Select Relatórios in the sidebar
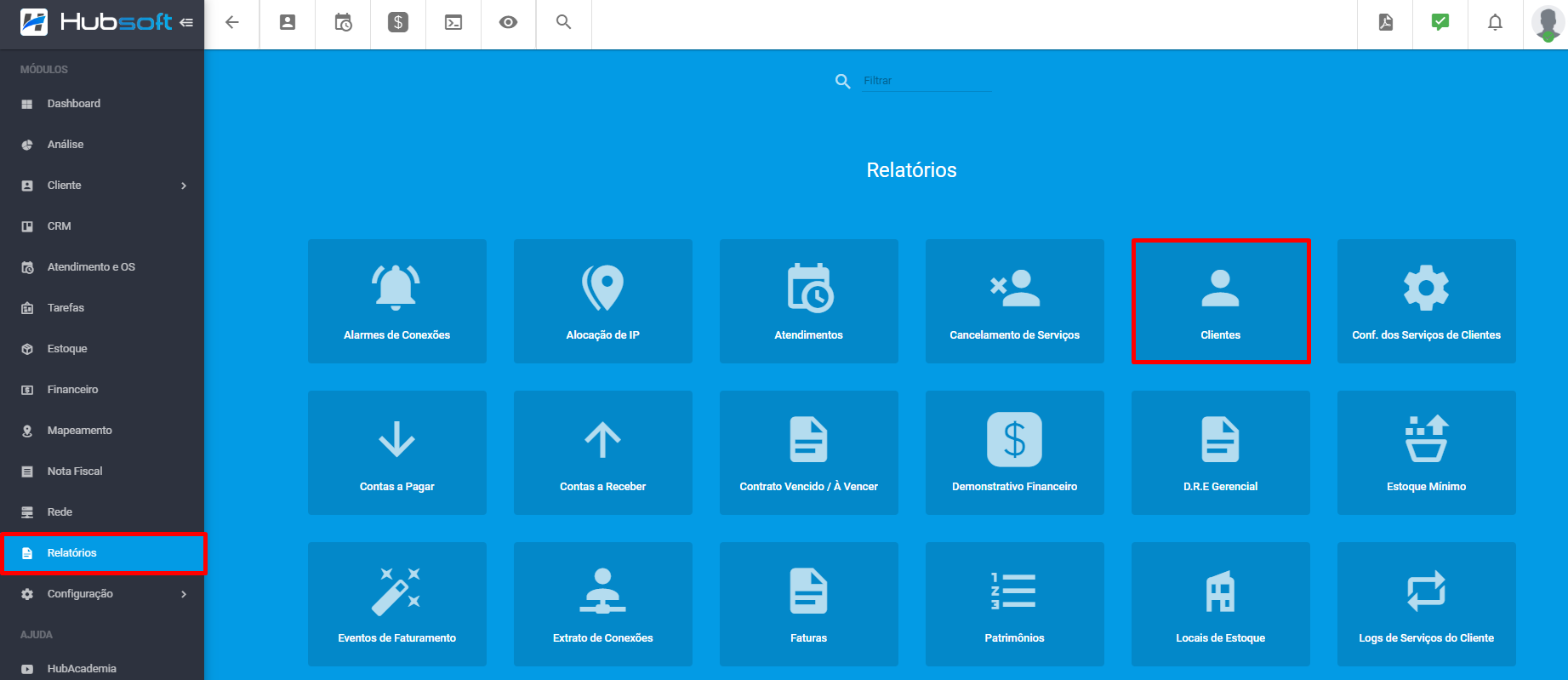The width and height of the screenshot is (1568, 680). [x=102, y=553]
